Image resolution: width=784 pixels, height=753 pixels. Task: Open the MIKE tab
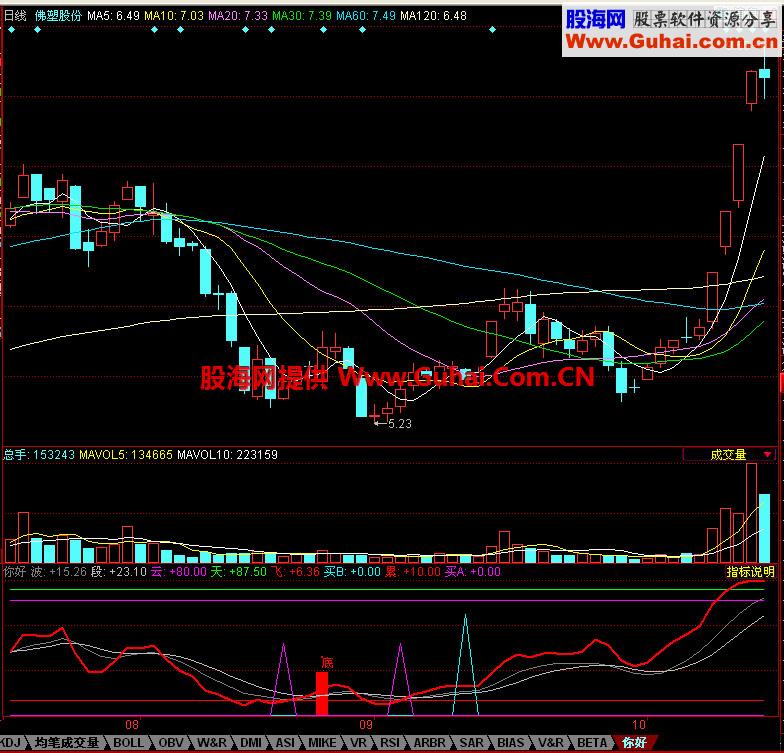322,742
